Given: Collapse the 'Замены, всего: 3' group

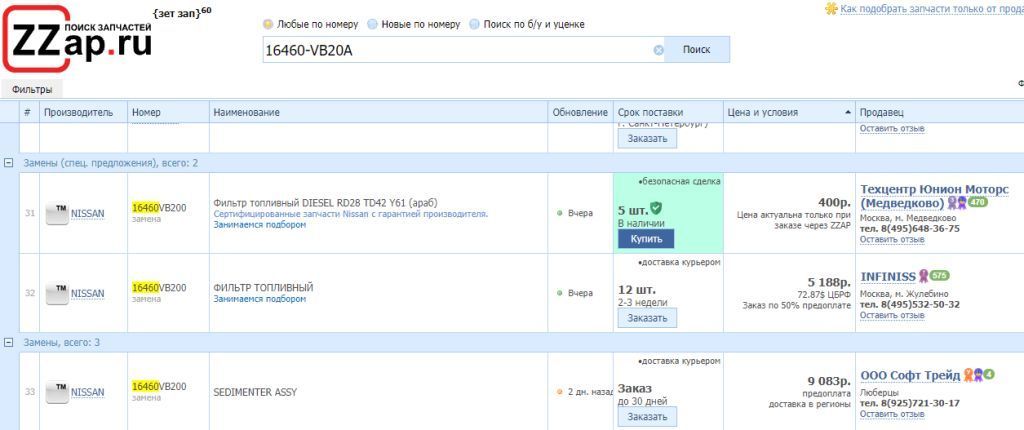Looking at the screenshot, I should point(9,342).
